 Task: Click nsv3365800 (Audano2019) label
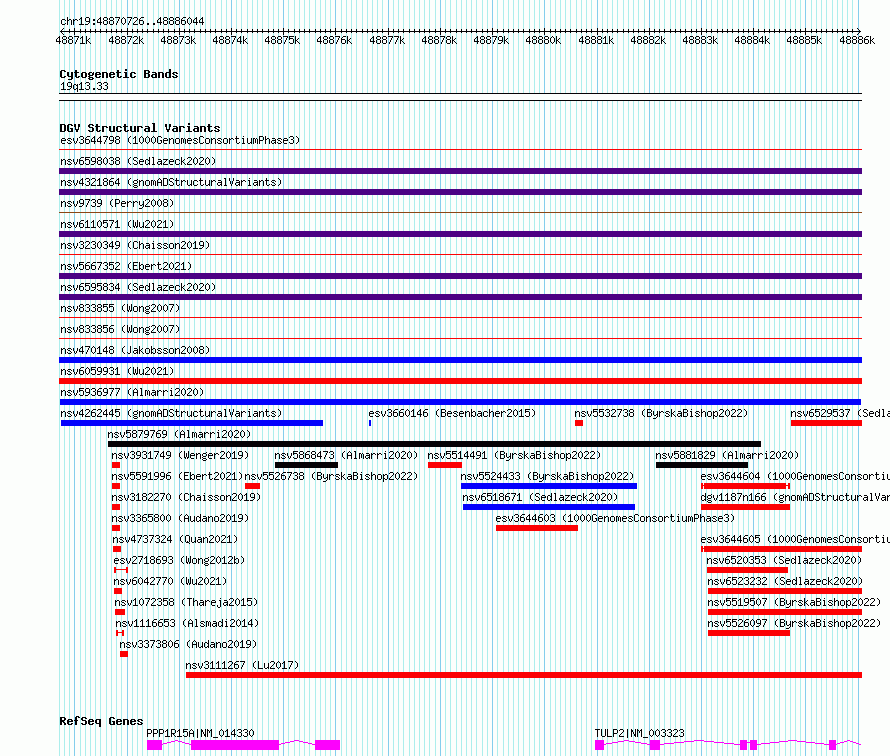coord(180,518)
